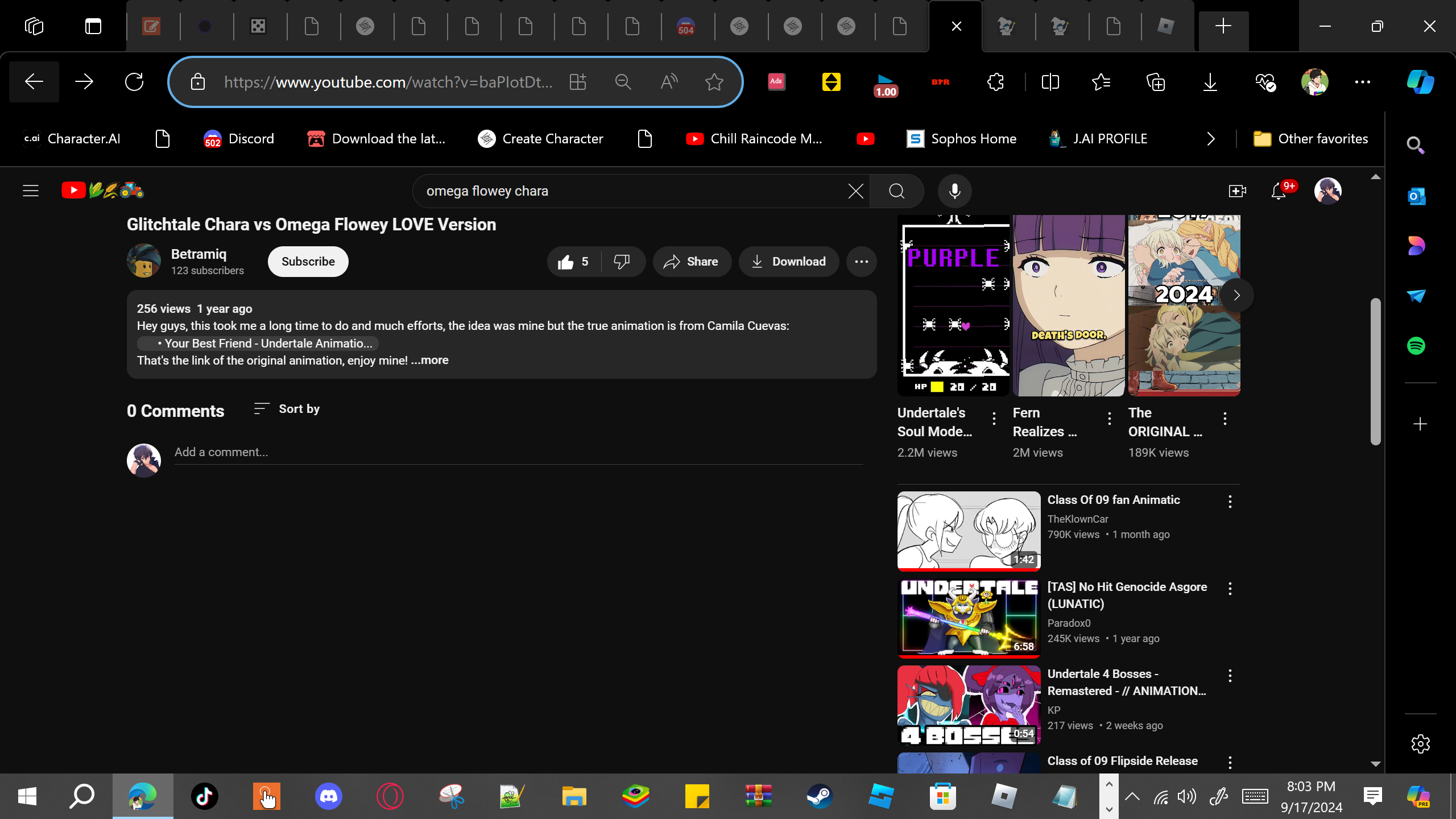Open Spotify in Edge sidebar
Screen dimensions: 1456x819
(1416, 346)
